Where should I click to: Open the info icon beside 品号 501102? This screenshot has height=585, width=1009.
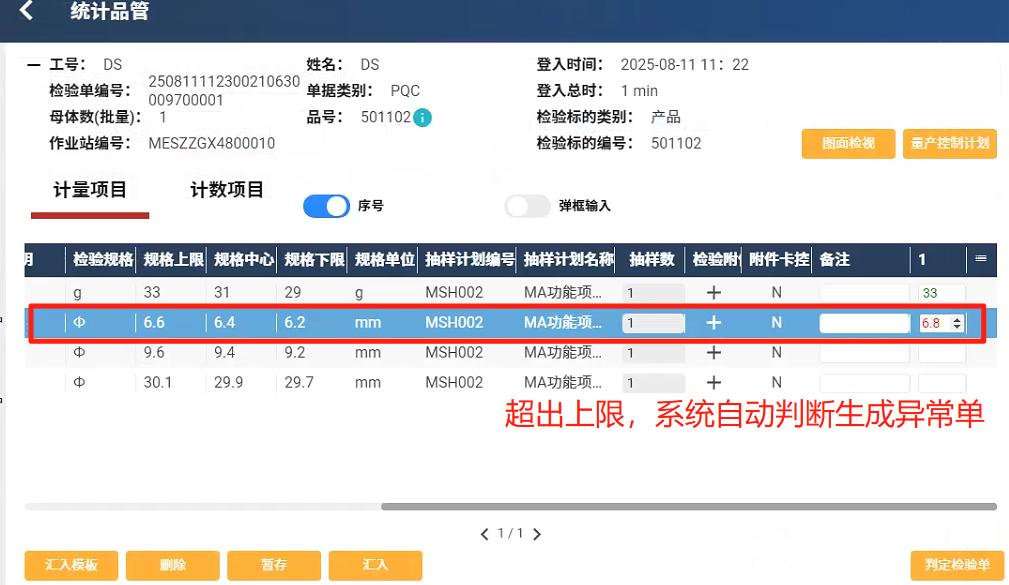click(x=422, y=118)
